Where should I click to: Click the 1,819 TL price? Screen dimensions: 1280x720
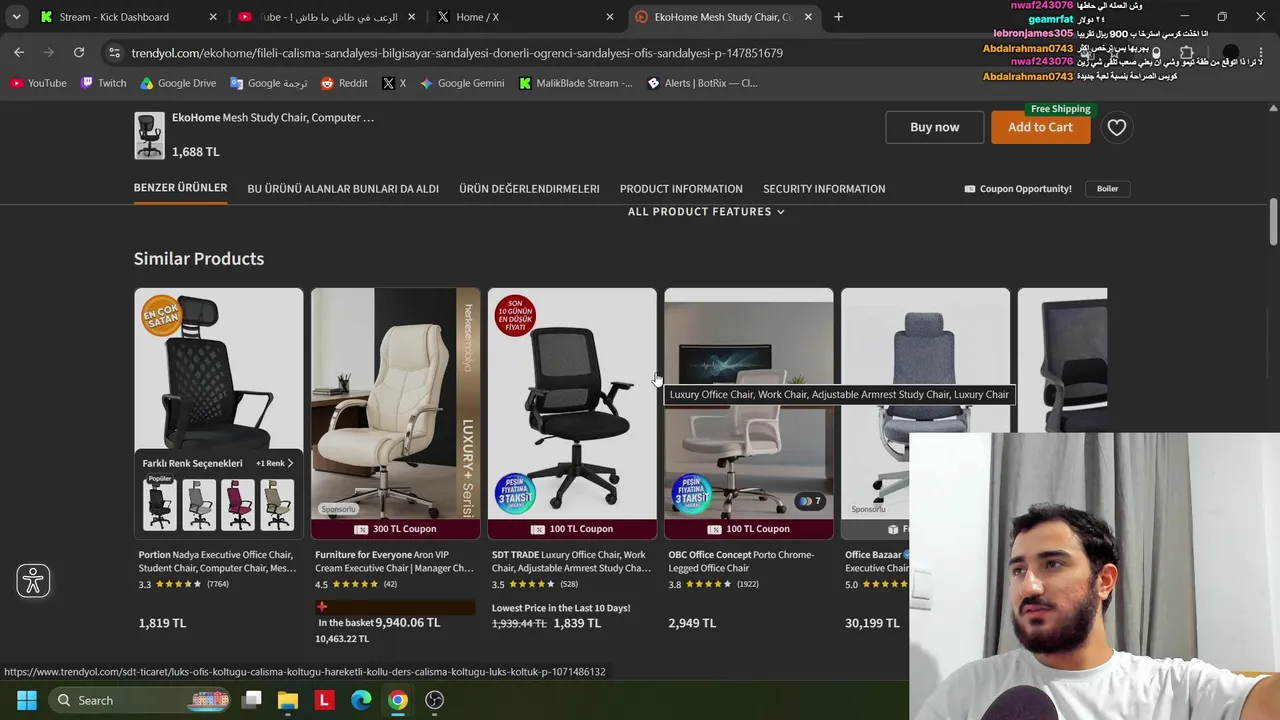click(162, 623)
